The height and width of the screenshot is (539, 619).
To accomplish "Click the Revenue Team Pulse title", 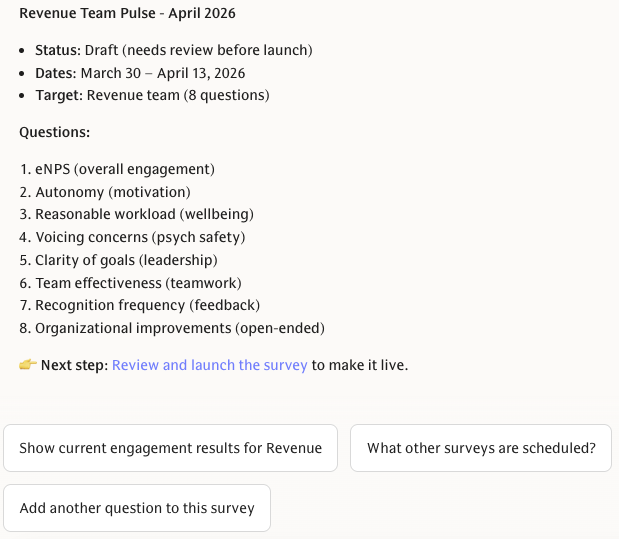I will click(127, 14).
